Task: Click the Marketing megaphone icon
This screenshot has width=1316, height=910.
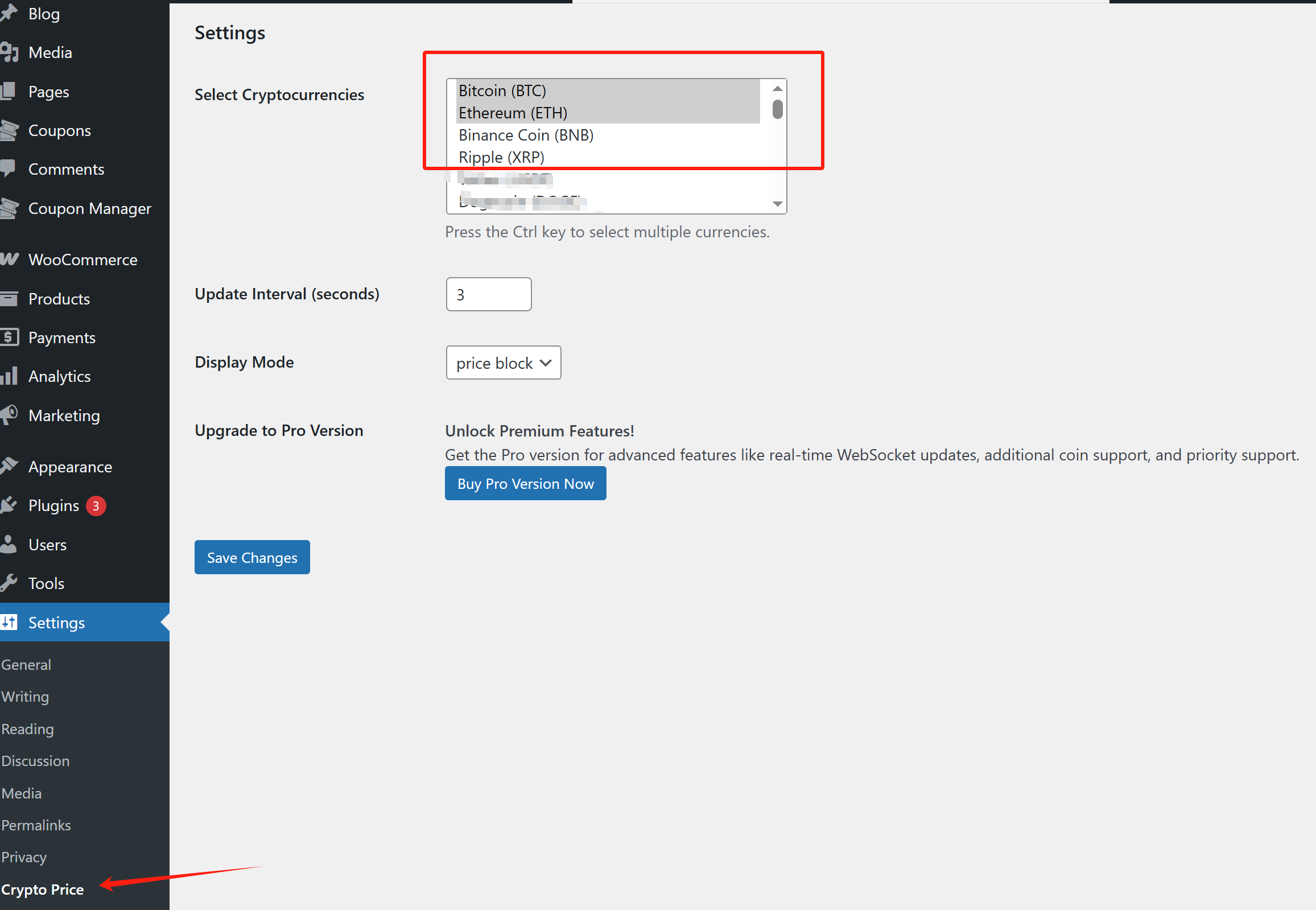Action: pyautogui.click(x=9, y=415)
